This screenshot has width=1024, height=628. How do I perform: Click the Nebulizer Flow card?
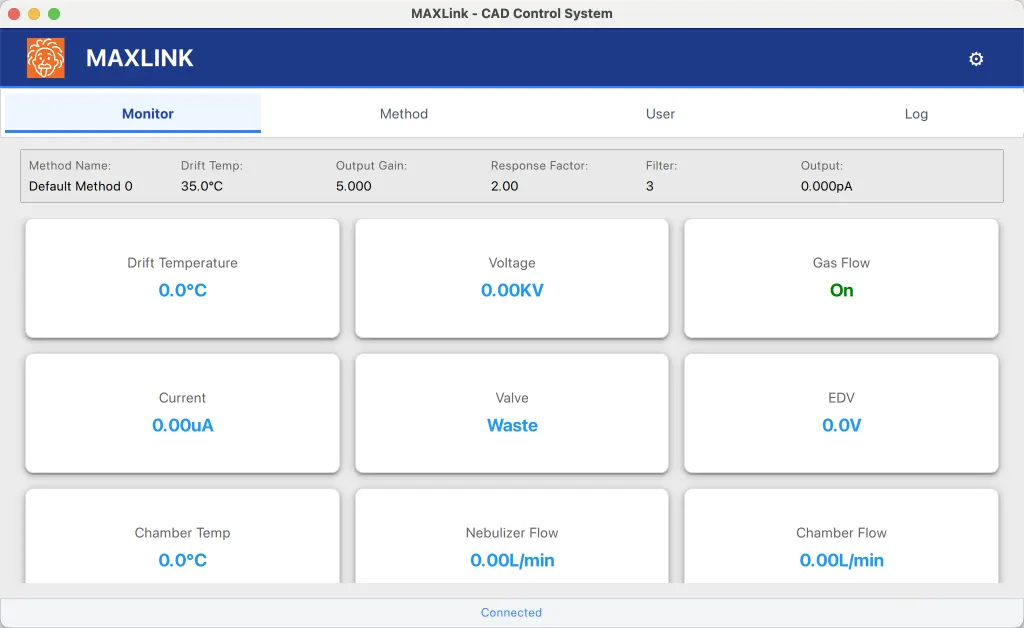(512, 537)
